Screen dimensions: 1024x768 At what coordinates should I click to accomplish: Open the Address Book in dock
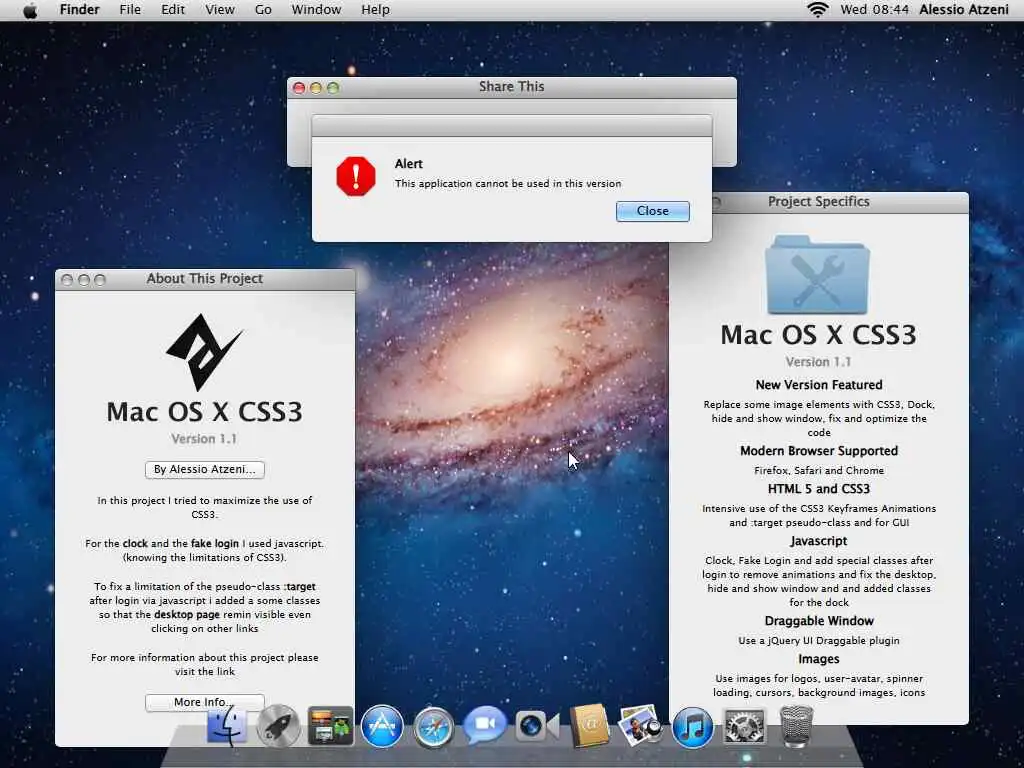(x=590, y=726)
